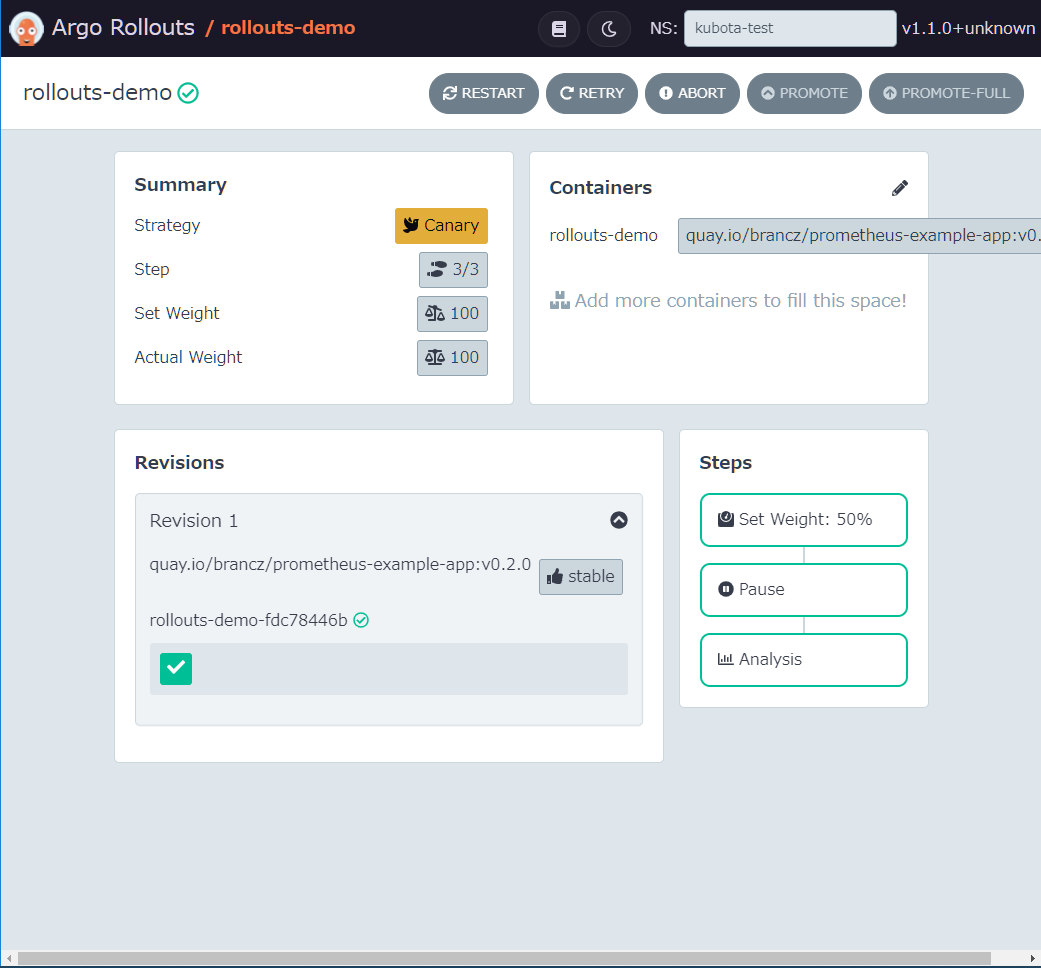Click the Set Weight 100 badge
The height and width of the screenshot is (968, 1041).
pos(452,313)
